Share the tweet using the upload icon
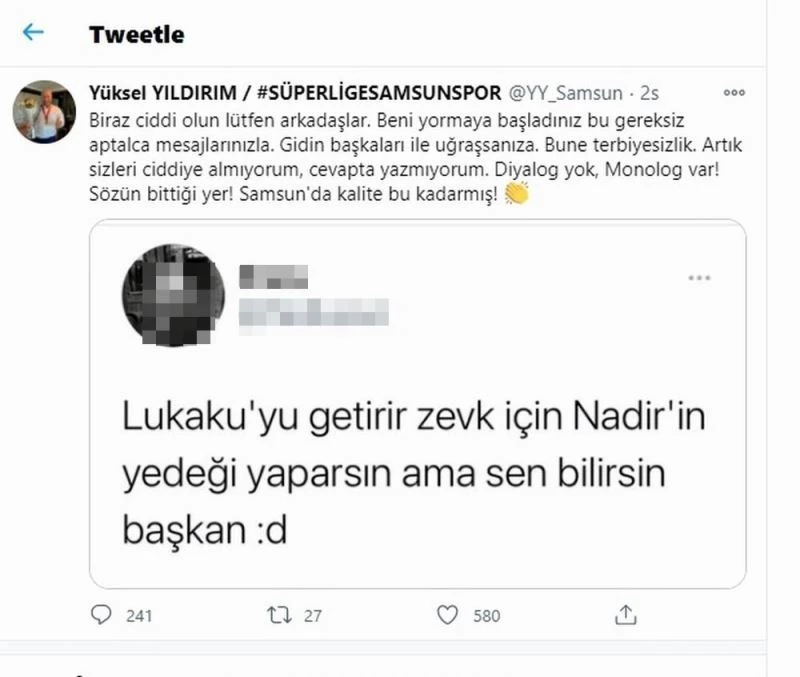The height and width of the screenshot is (677, 800). (x=626, y=614)
